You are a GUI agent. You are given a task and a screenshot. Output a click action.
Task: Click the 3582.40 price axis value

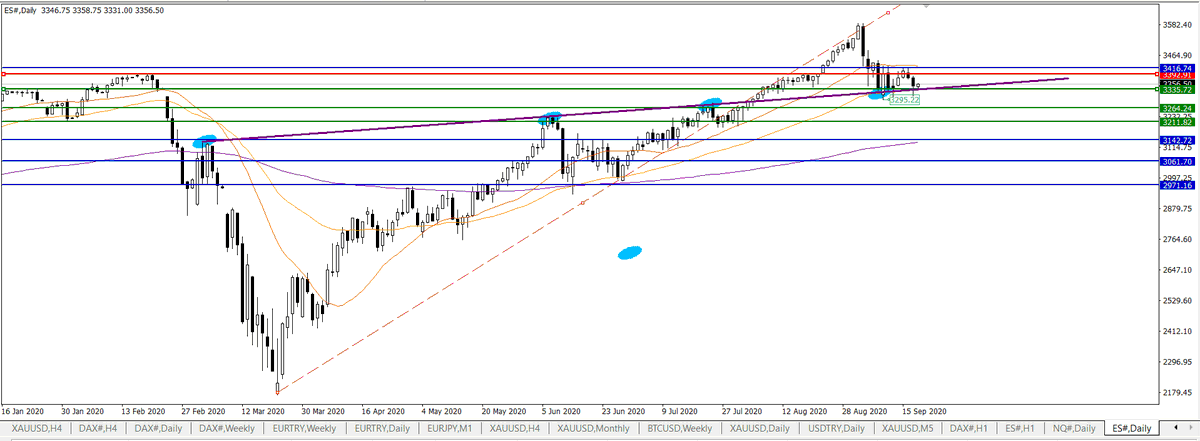tap(1176, 24)
